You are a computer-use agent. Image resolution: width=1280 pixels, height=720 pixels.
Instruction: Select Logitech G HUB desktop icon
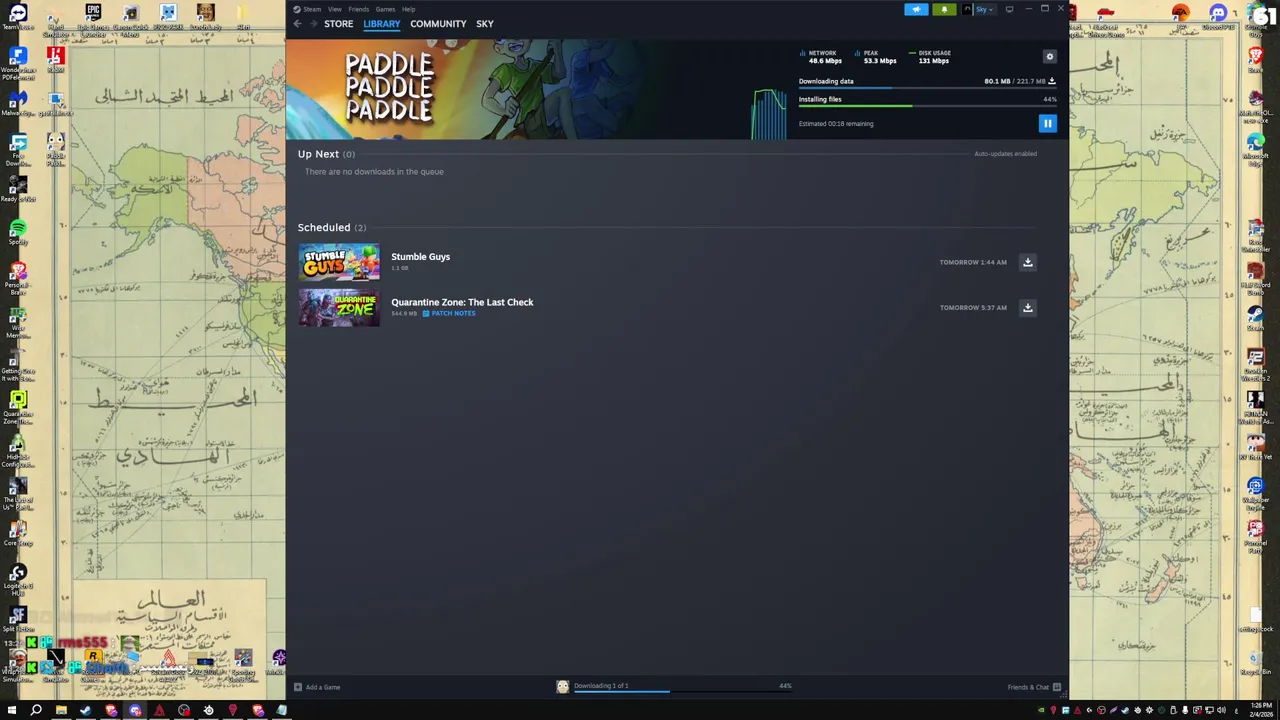pos(18,580)
